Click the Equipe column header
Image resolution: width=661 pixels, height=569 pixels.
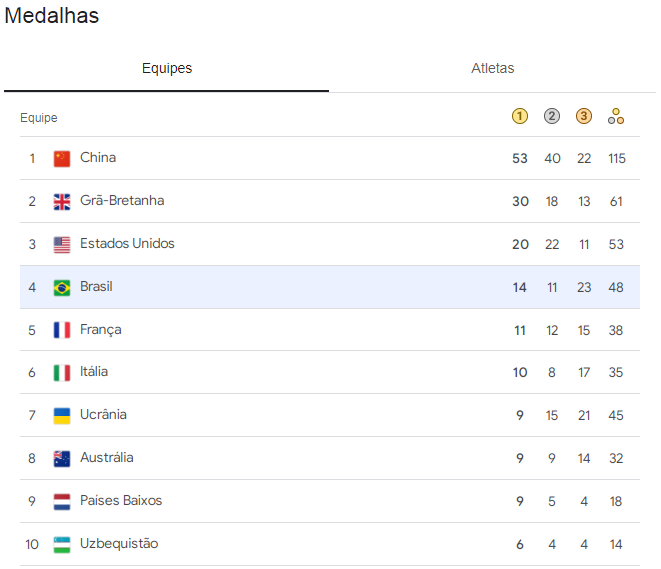pyautogui.click(x=39, y=118)
